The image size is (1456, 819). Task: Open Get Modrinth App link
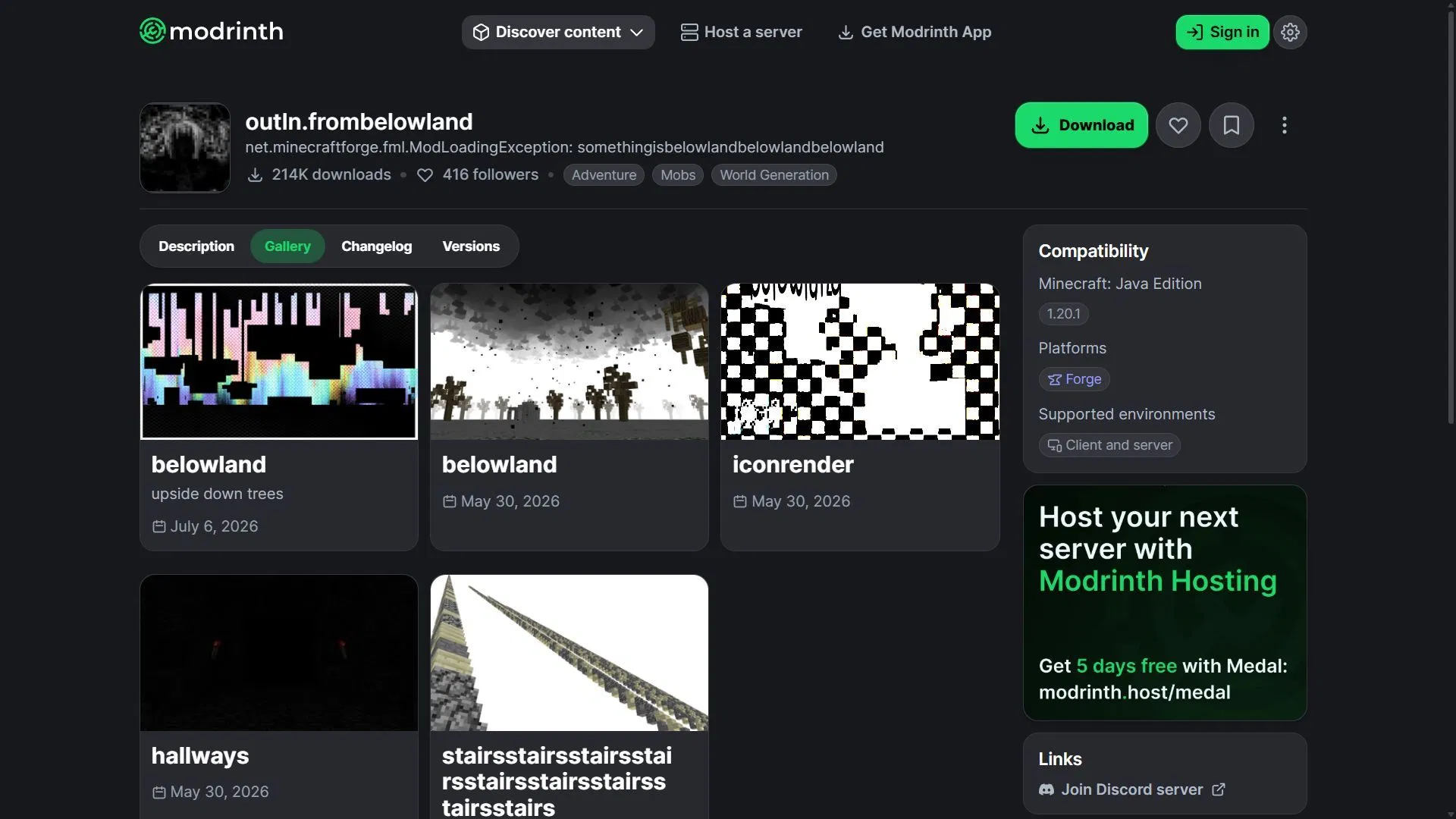tap(915, 32)
